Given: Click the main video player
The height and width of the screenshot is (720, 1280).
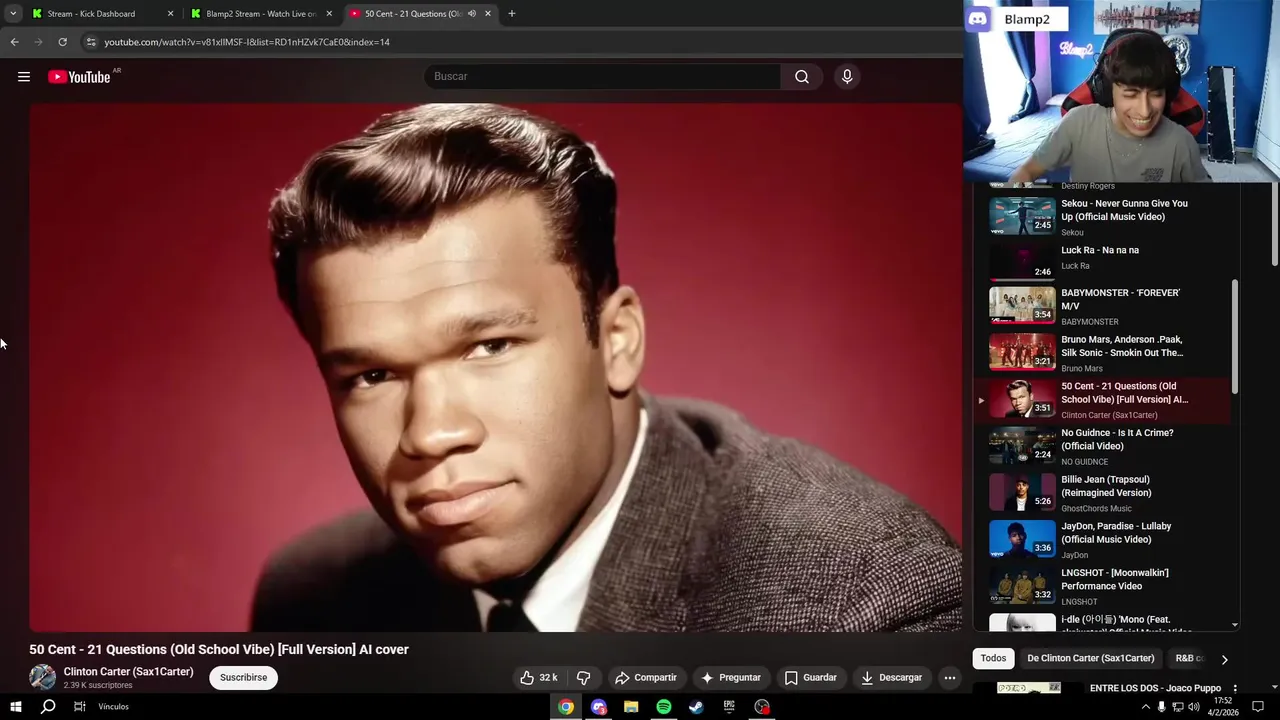Looking at the screenshot, I should [x=495, y=367].
